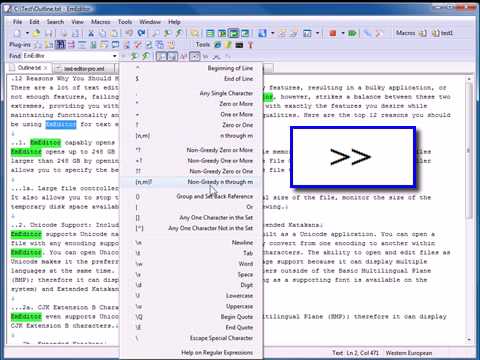Open the New file dropdown arrow
The image size is (480, 360).
tap(27, 33)
